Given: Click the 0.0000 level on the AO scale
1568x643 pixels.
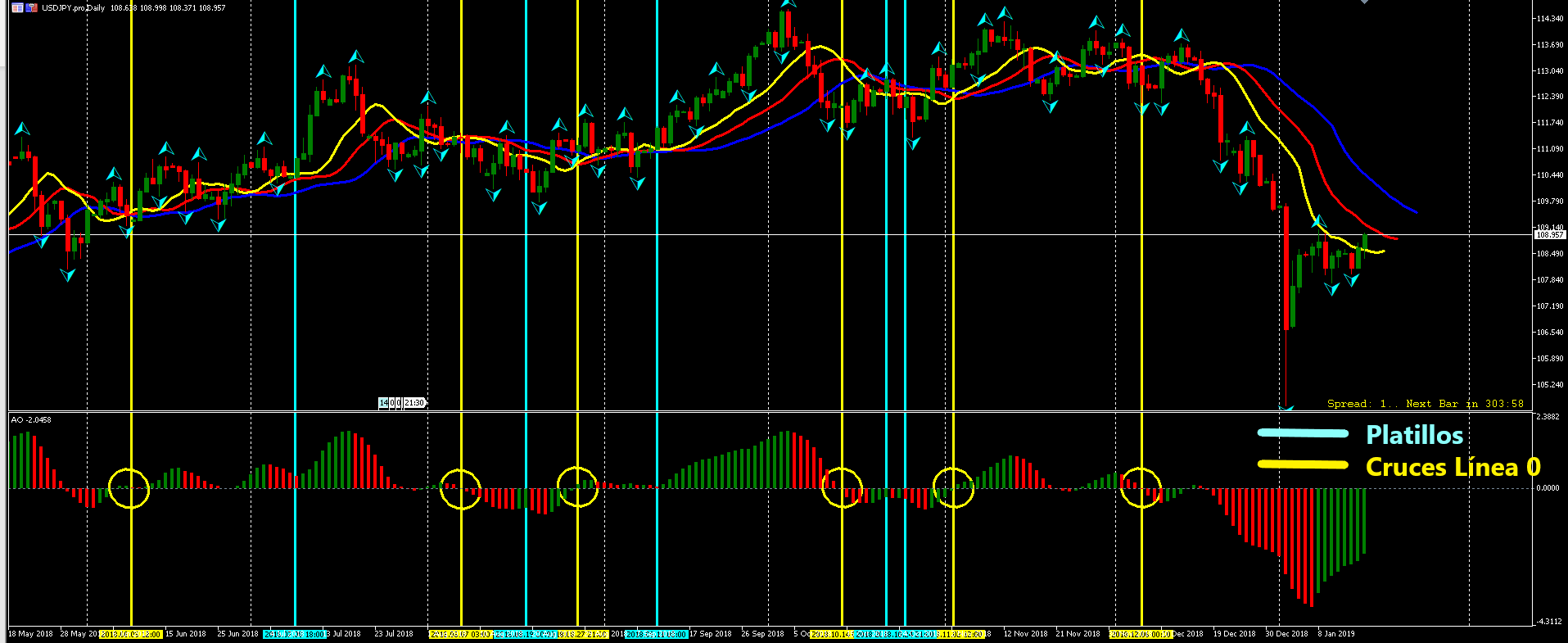Looking at the screenshot, I should tap(1548, 488).
